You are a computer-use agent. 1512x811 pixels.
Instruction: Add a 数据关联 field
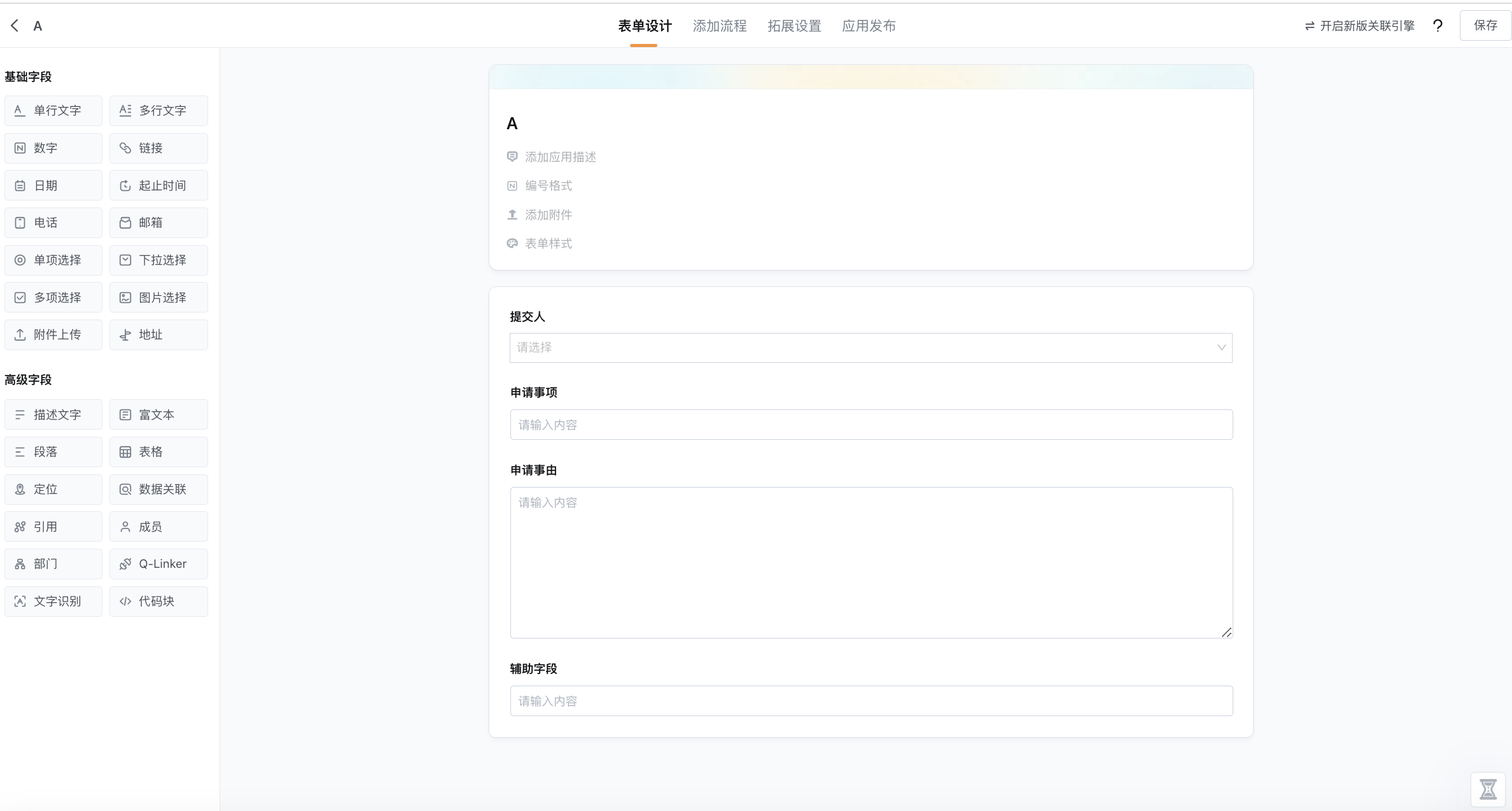[158, 490]
